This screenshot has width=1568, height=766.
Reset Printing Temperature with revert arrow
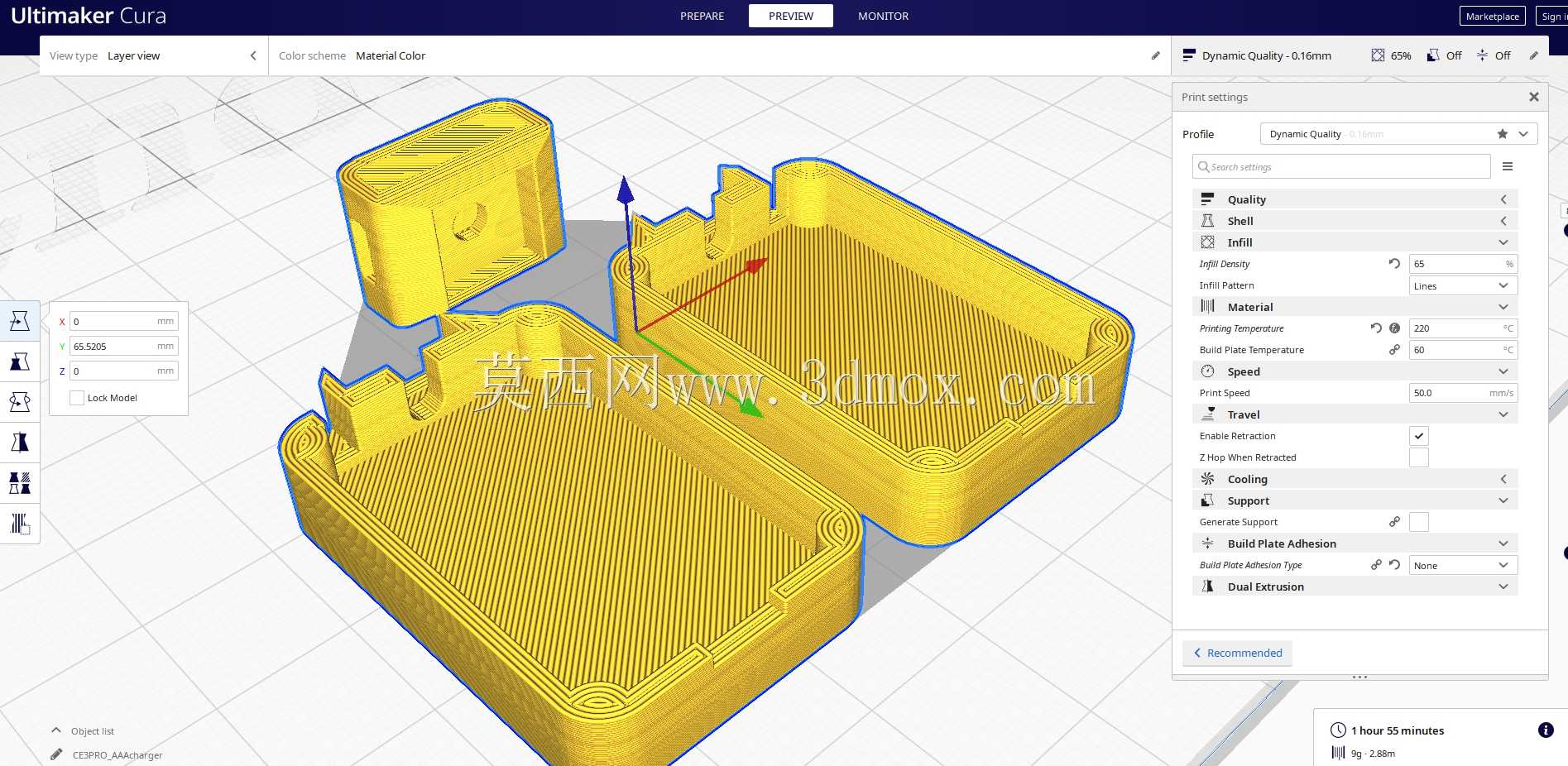1376,328
